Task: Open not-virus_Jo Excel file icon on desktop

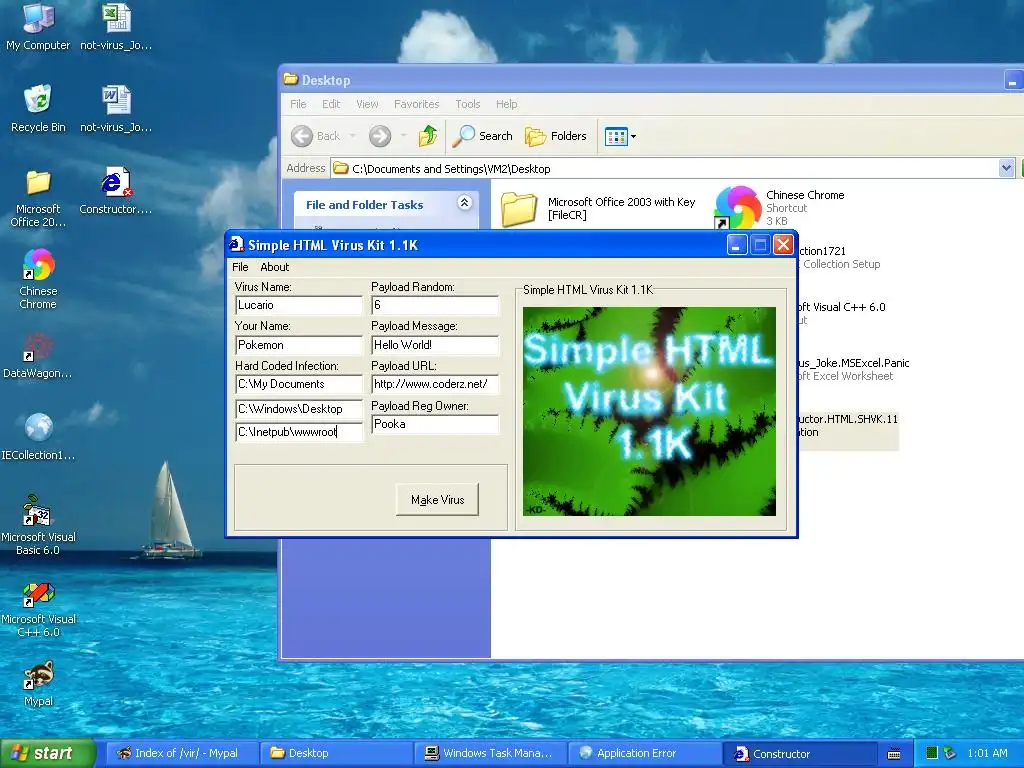Action: pos(116,26)
